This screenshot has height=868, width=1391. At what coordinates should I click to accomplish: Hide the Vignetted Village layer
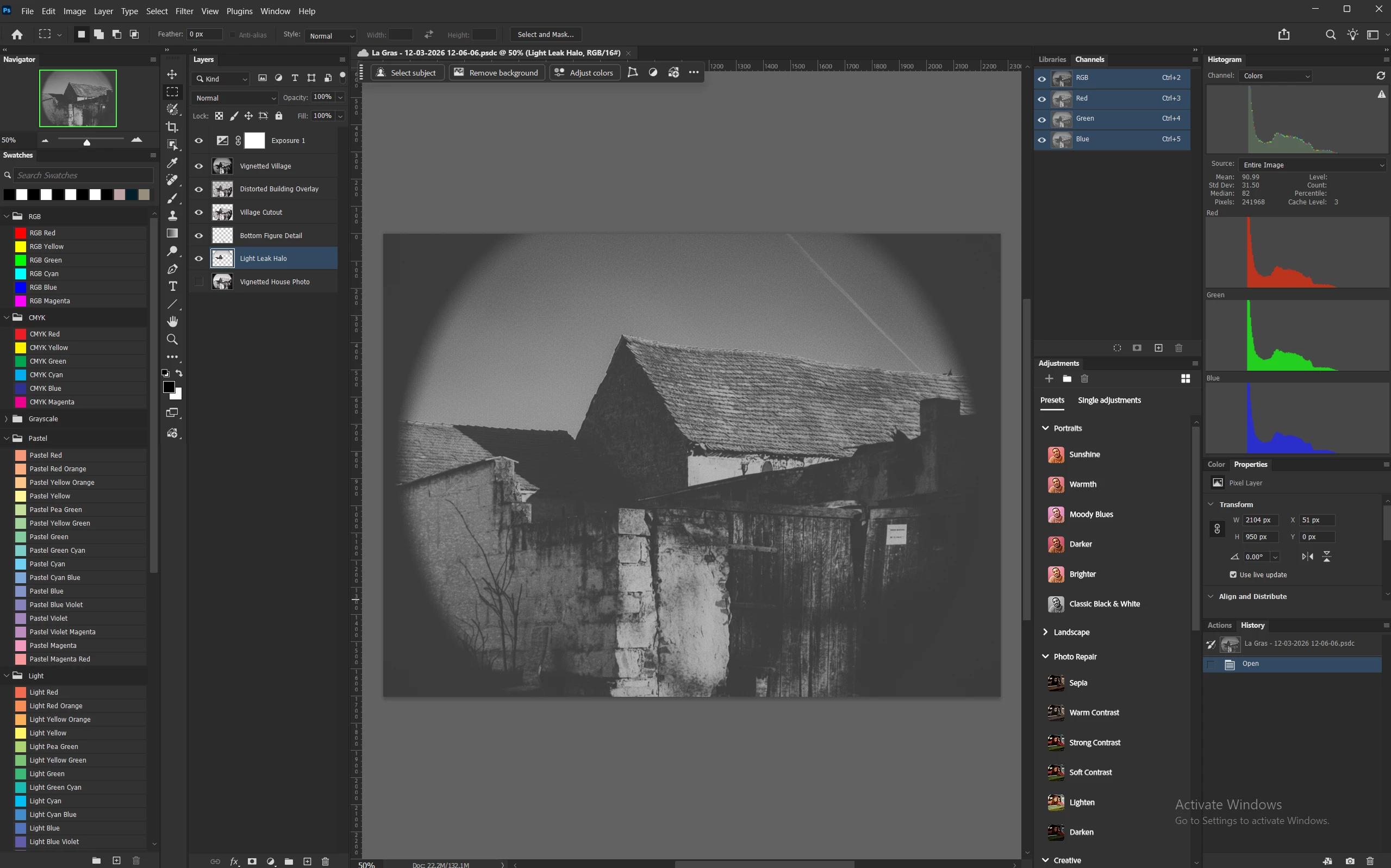pyautogui.click(x=198, y=166)
